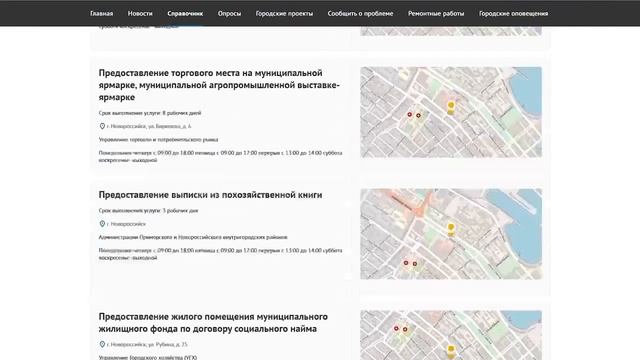Click location pin icon in the ярмарка card

[x=102, y=126]
